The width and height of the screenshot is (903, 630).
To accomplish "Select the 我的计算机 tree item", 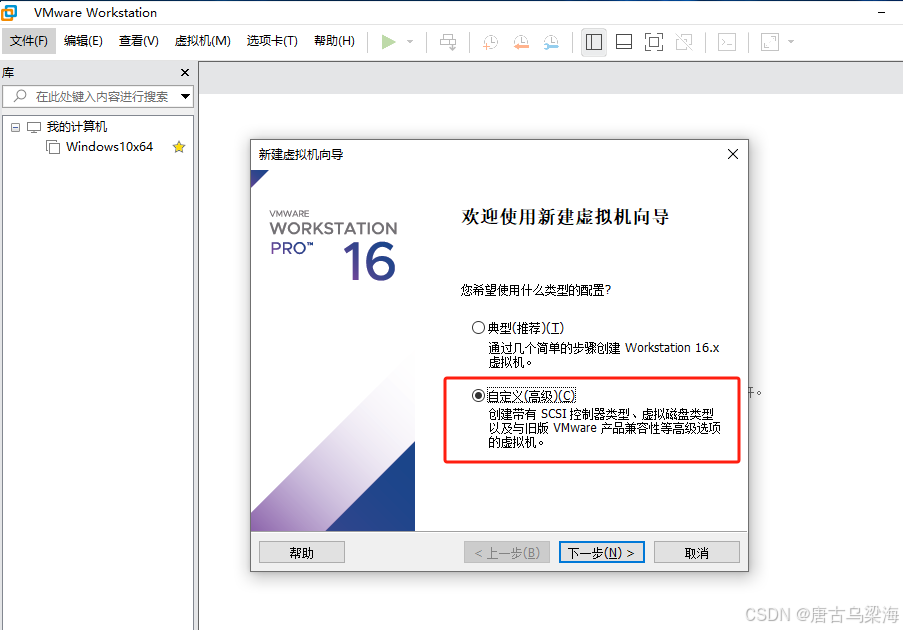I will (x=77, y=127).
